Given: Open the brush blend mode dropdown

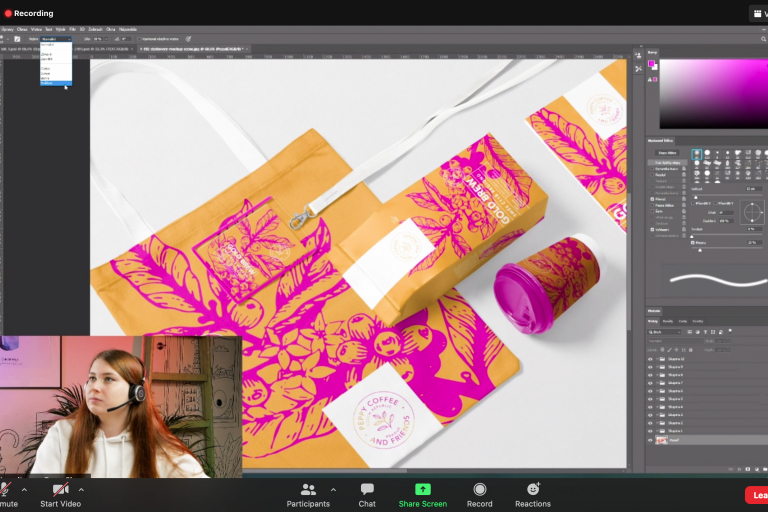Looking at the screenshot, I should tap(55, 39).
